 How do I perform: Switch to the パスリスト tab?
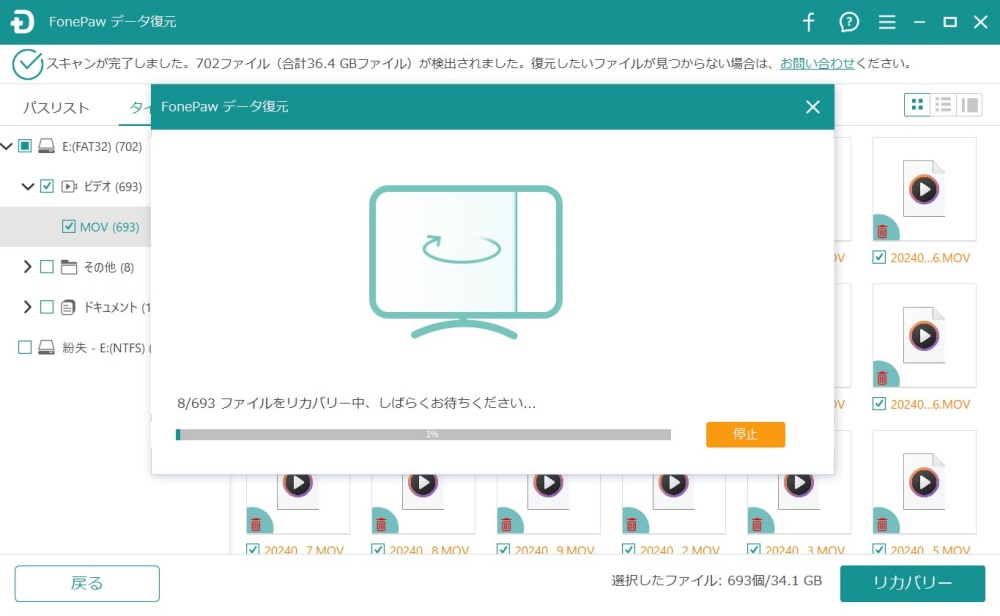56,107
